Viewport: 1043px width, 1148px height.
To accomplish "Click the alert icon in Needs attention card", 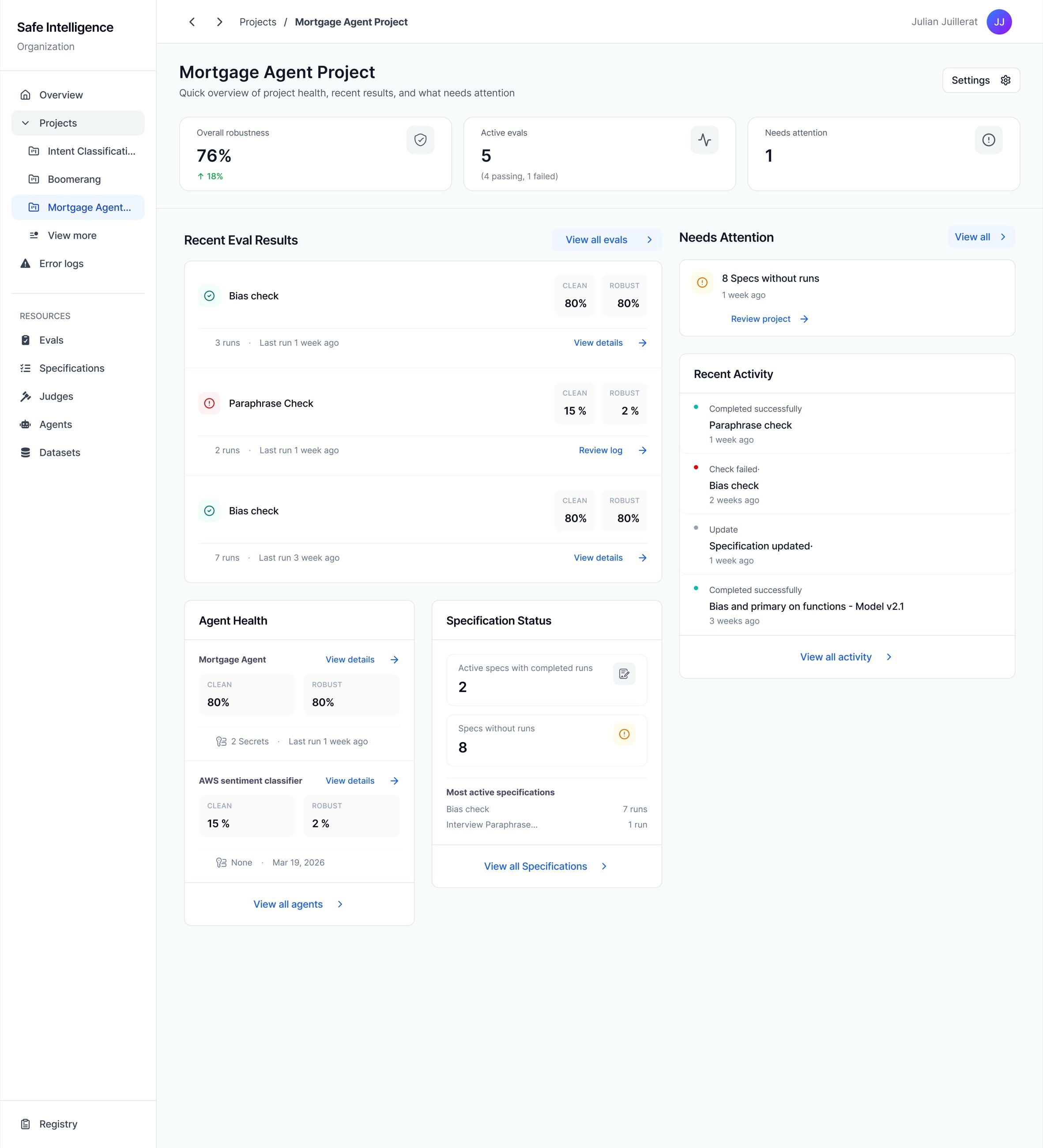I will pyautogui.click(x=988, y=140).
